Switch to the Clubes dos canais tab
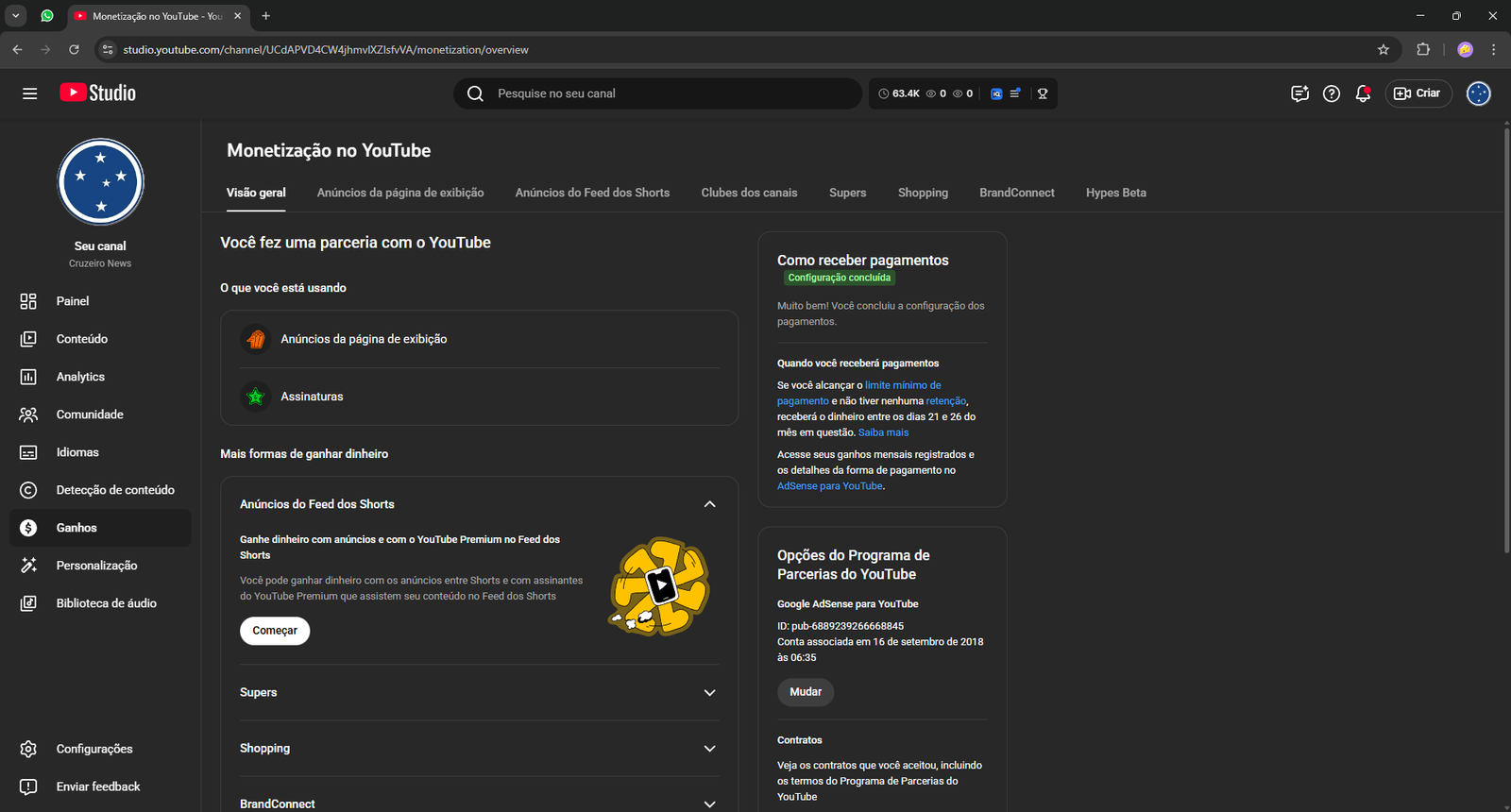The height and width of the screenshot is (812, 1511). pyautogui.click(x=749, y=193)
